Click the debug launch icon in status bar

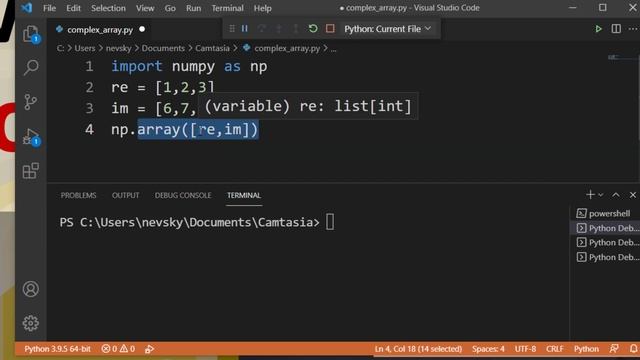coord(149,349)
